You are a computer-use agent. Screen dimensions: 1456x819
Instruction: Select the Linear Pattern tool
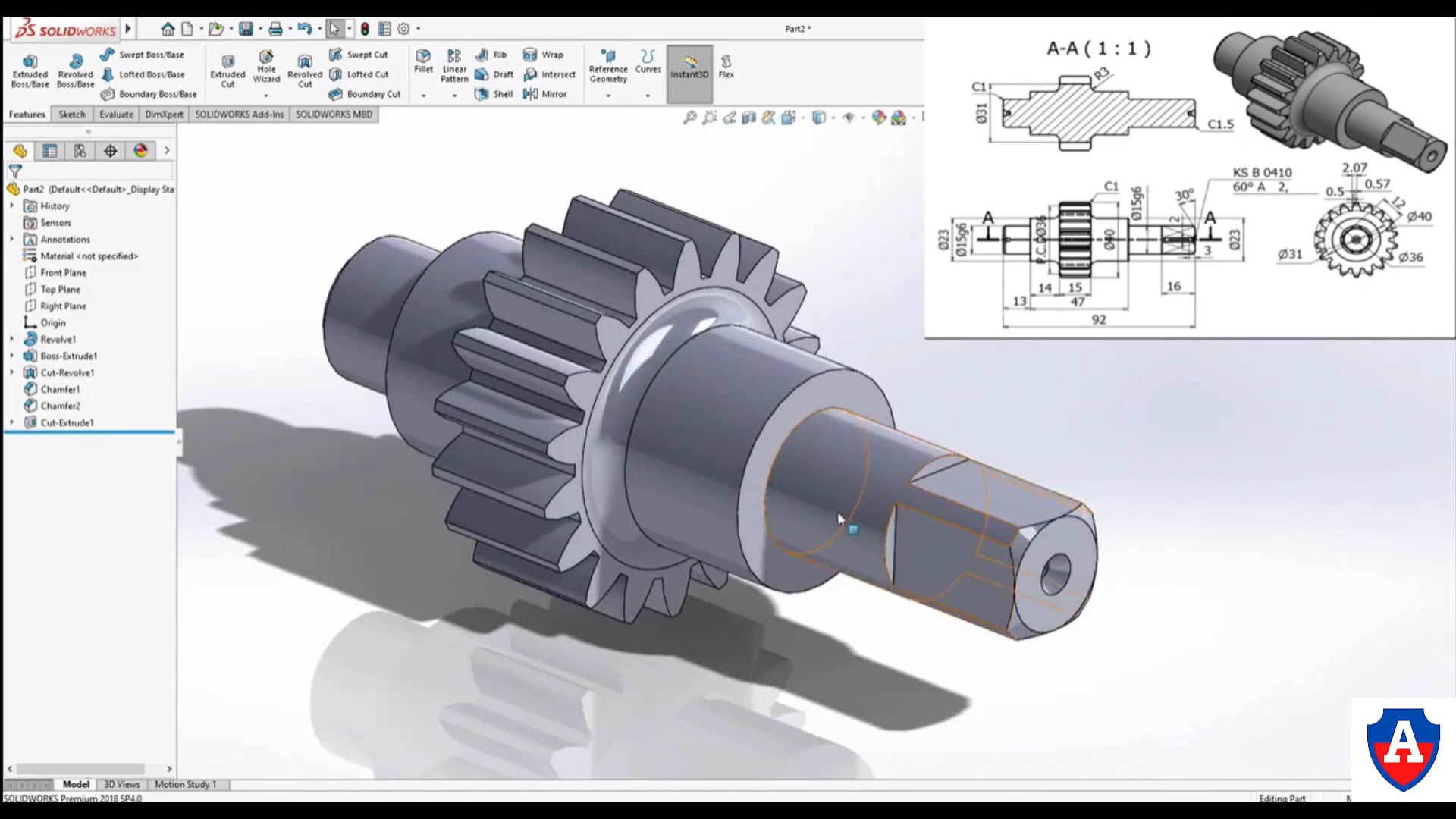tap(454, 66)
